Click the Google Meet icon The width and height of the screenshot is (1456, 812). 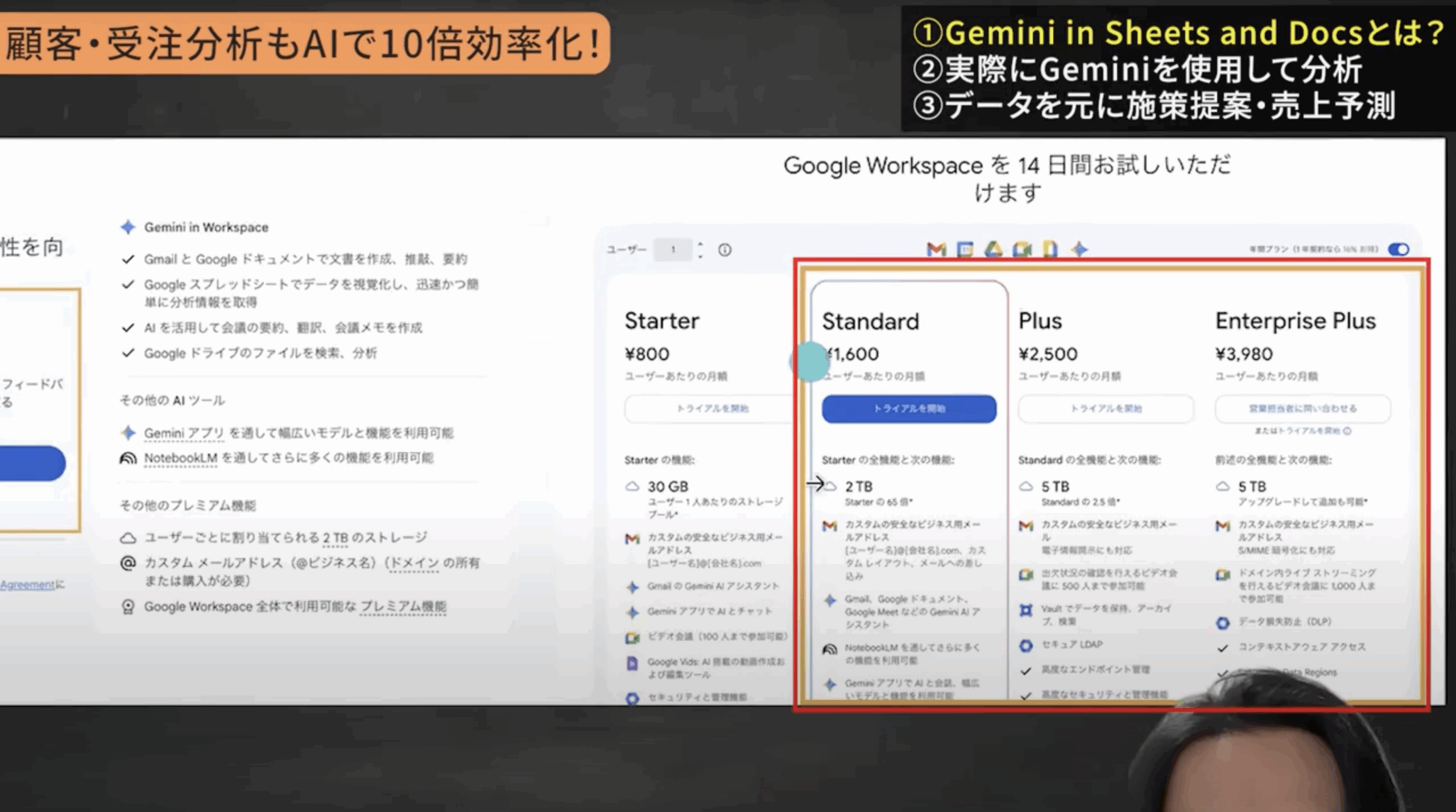click(1021, 249)
